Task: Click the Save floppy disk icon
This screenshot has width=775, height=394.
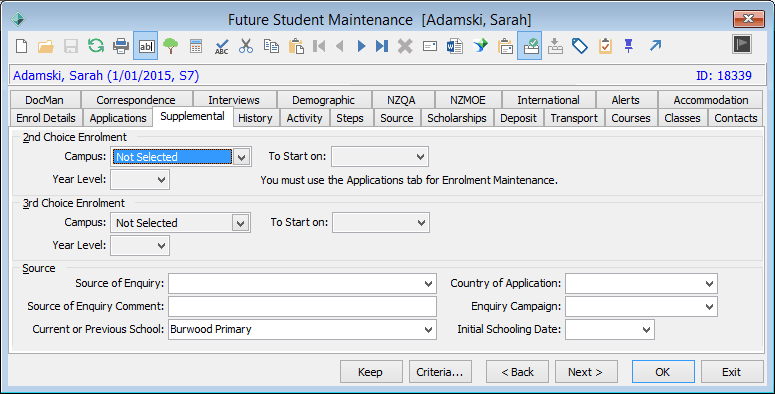Action: click(71, 46)
